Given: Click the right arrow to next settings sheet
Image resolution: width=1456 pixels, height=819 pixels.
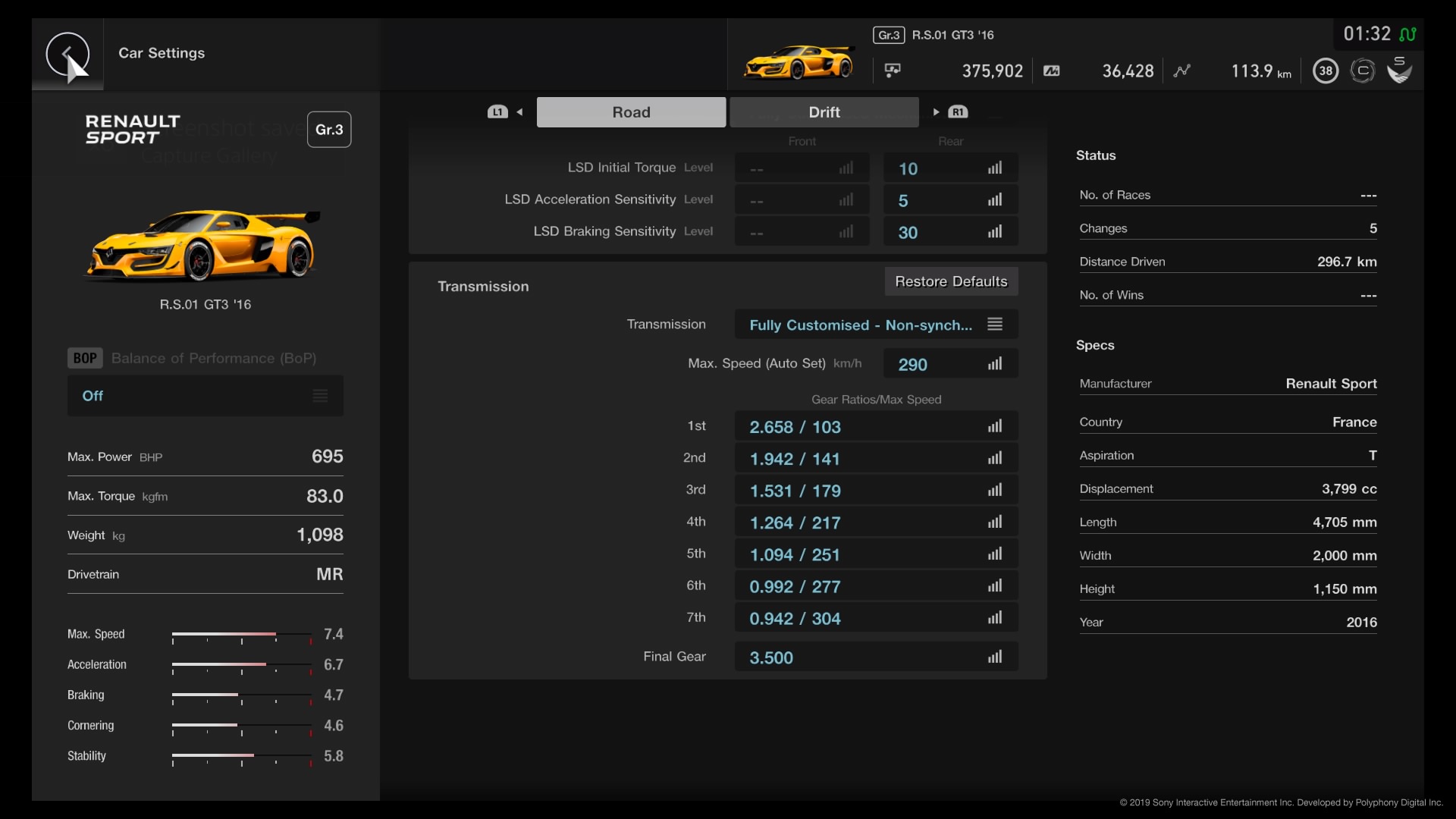Looking at the screenshot, I should click(x=937, y=112).
